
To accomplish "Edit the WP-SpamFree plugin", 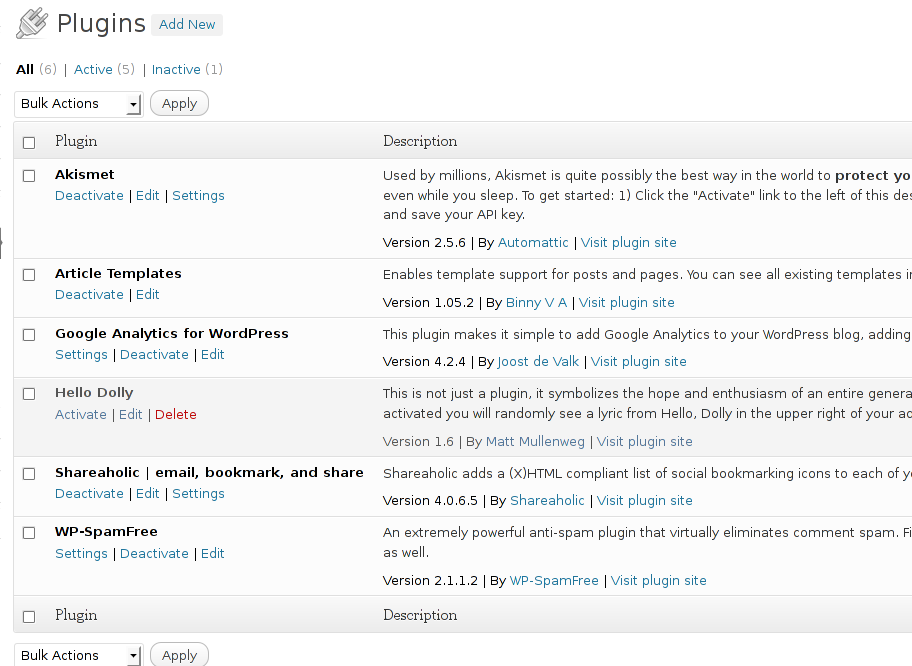I will click(212, 553).
